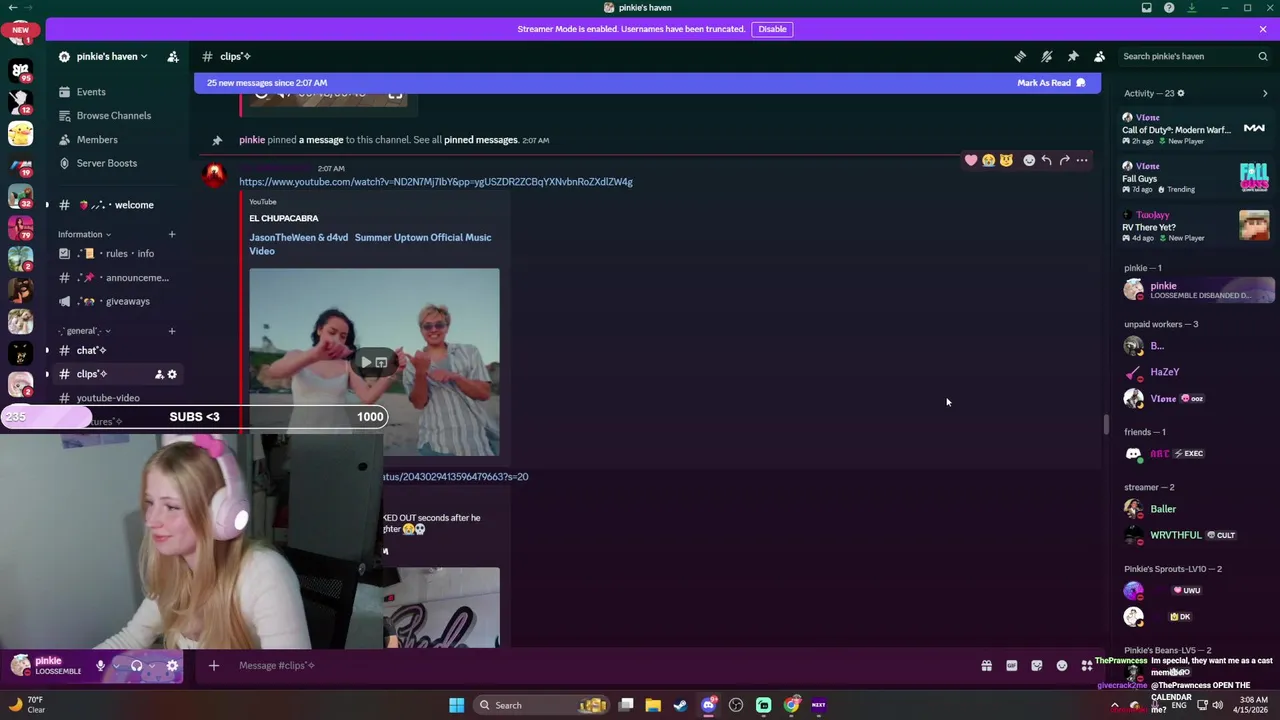Open the giveaways channel
This screenshot has height=720, width=1280.
pos(118,302)
